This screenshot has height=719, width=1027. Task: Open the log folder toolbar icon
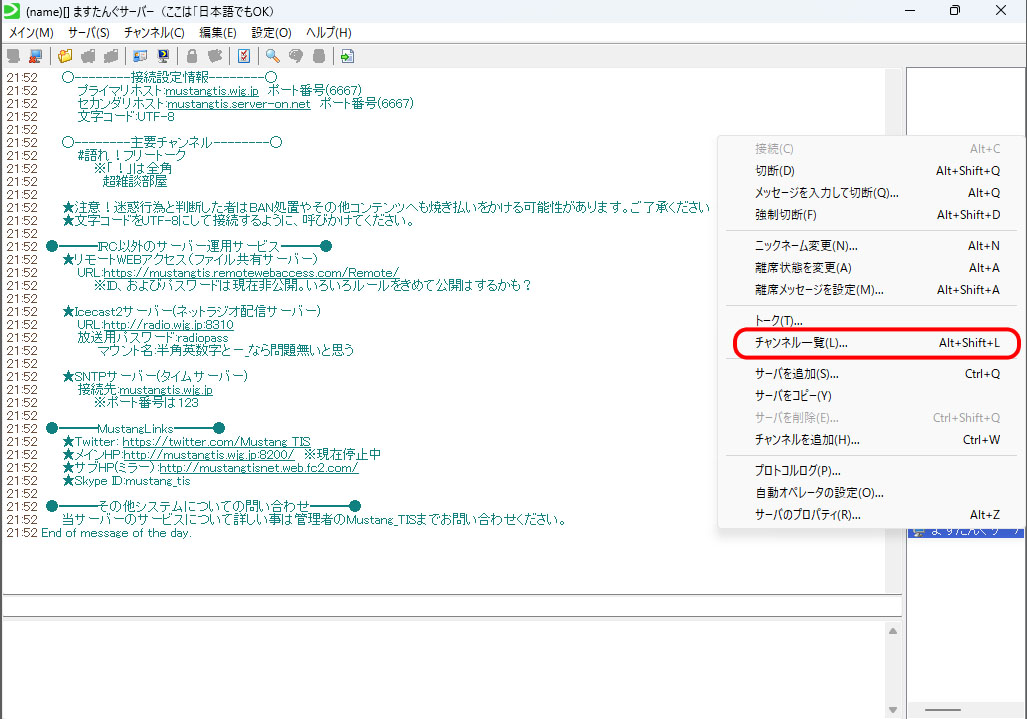tap(65, 56)
